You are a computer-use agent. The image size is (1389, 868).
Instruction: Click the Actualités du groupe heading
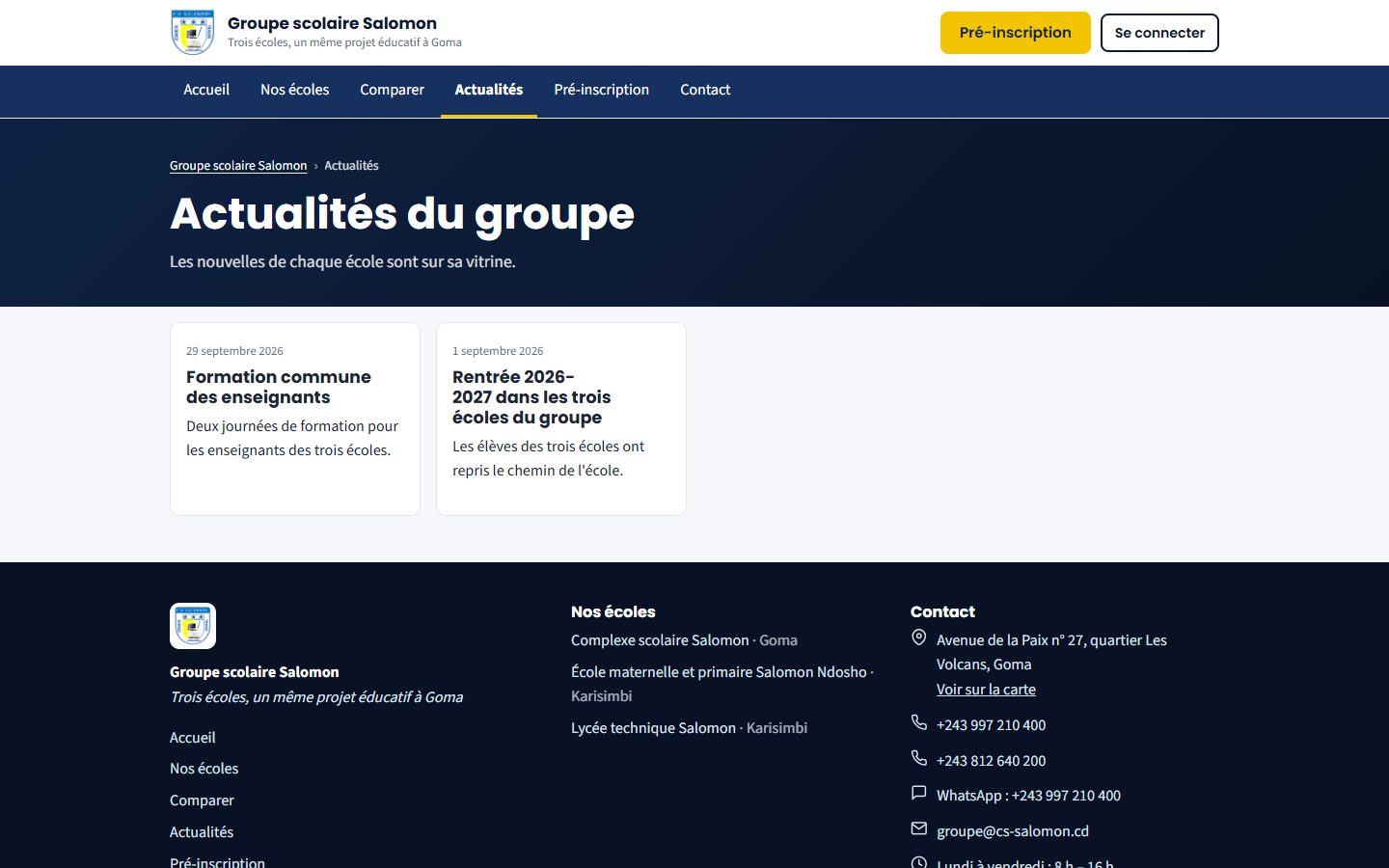coord(402,214)
